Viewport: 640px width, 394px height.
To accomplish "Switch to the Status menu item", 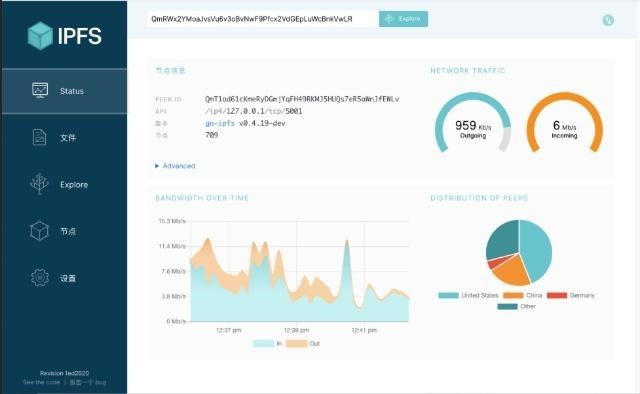I will [64, 91].
